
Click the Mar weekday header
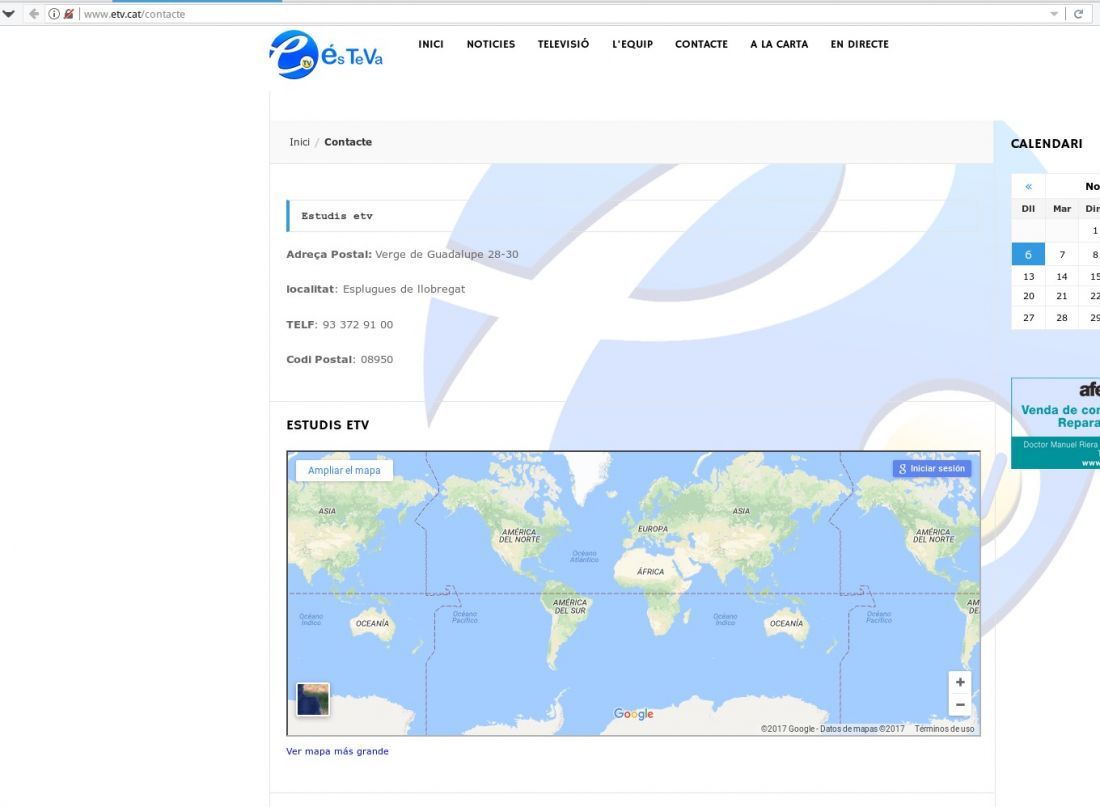click(x=1062, y=208)
